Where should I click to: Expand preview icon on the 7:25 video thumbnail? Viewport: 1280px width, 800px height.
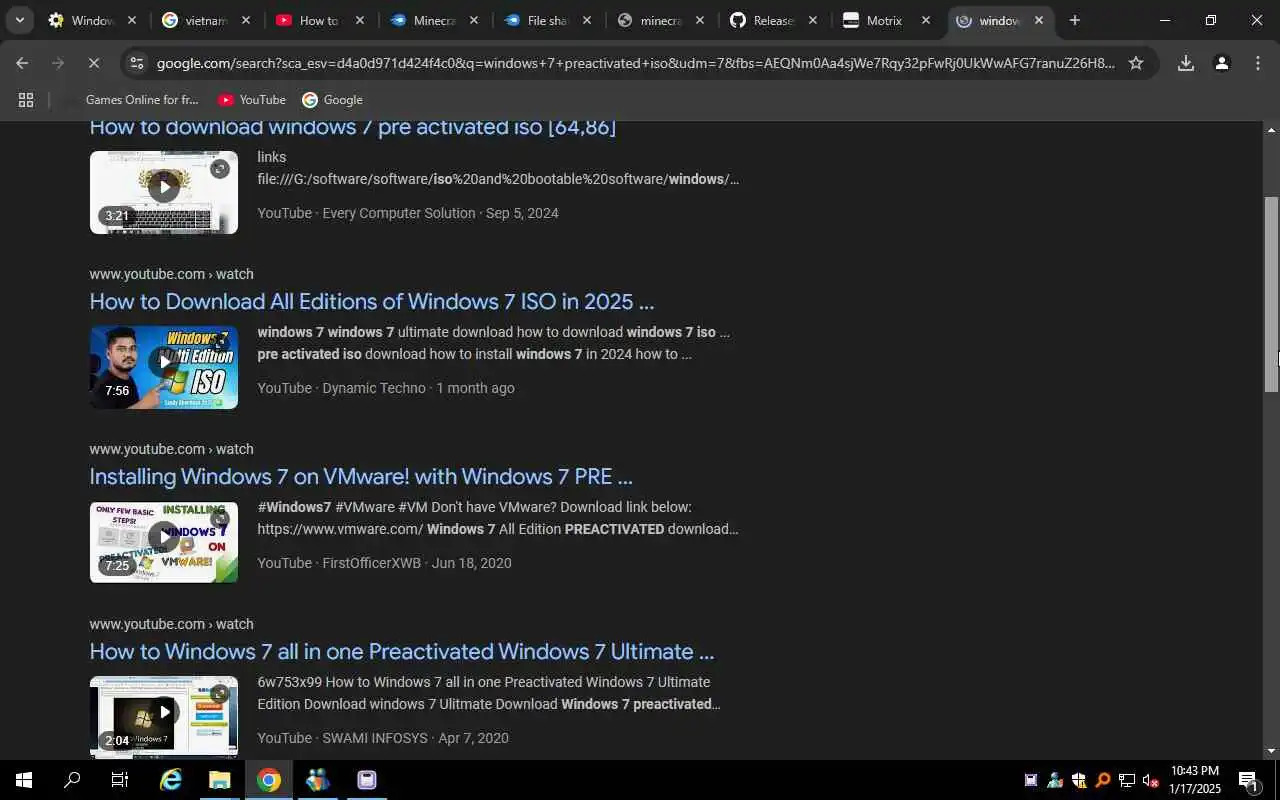click(x=220, y=519)
